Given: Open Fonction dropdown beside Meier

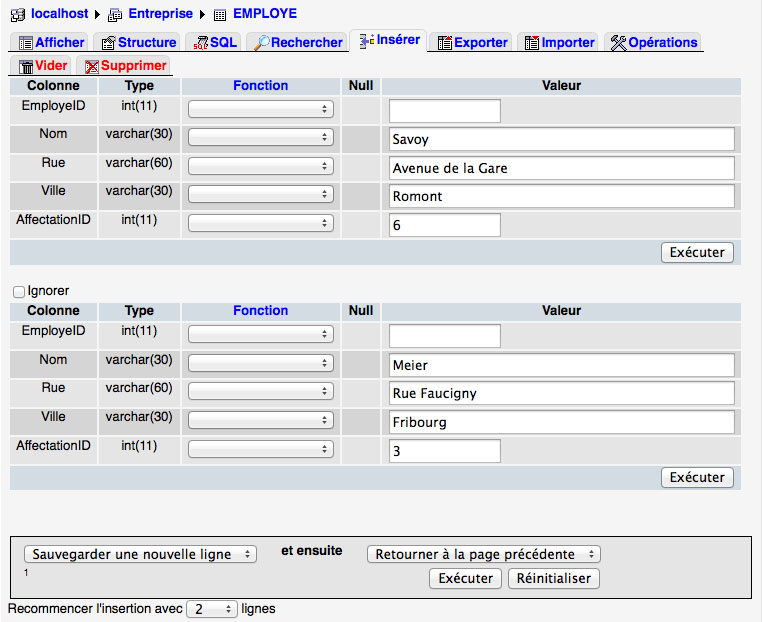Looking at the screenshot, I should [x=261, y=363].
